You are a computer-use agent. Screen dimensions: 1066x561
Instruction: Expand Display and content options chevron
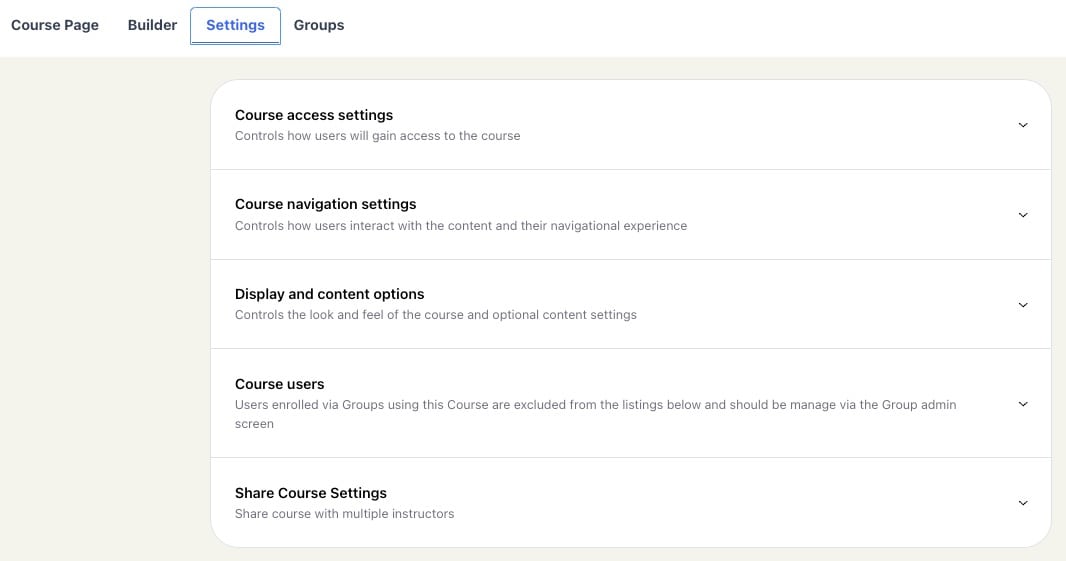tap(1022, 305)
